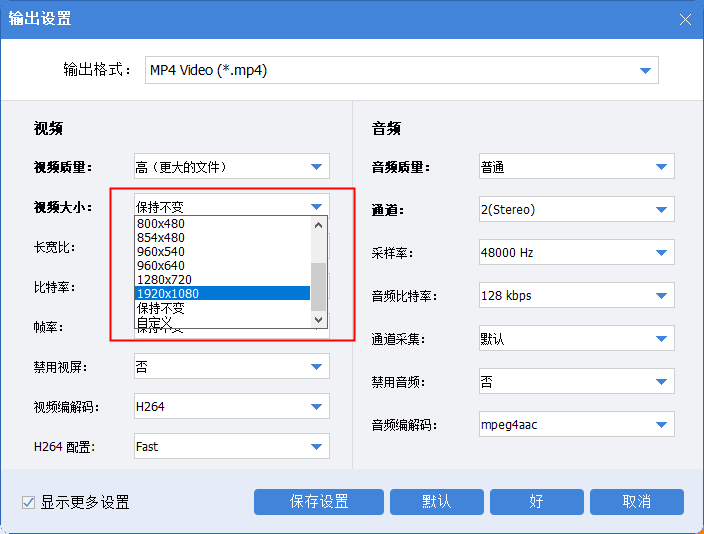This screenshot has height=534, width=704.
Task: Click the 好 confirm button
Action: [x=537, y=502]
